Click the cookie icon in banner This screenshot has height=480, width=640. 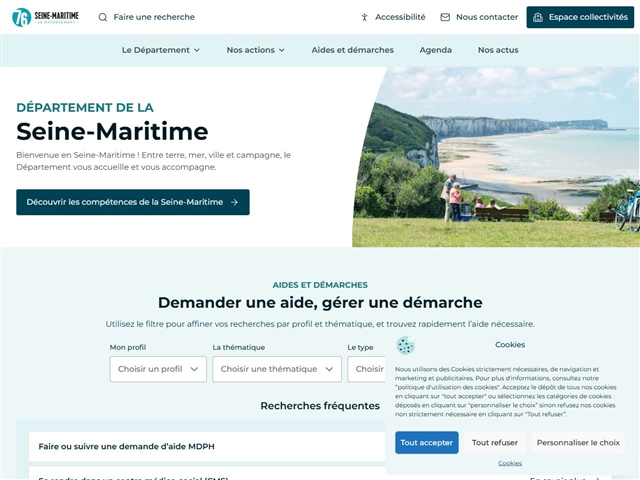click(x=406, y=345)
